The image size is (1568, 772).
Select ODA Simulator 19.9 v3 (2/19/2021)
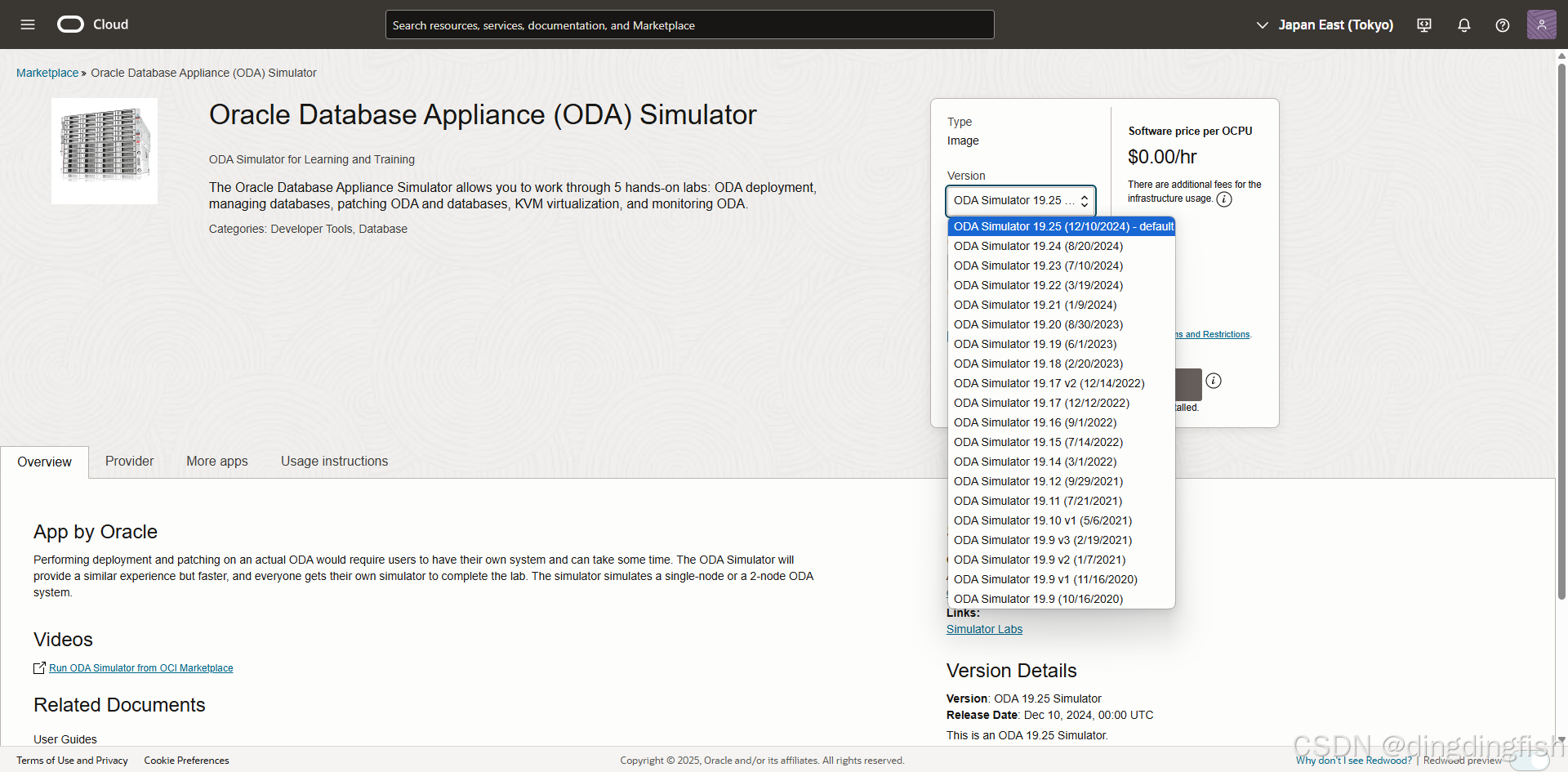pos(1062,540)
